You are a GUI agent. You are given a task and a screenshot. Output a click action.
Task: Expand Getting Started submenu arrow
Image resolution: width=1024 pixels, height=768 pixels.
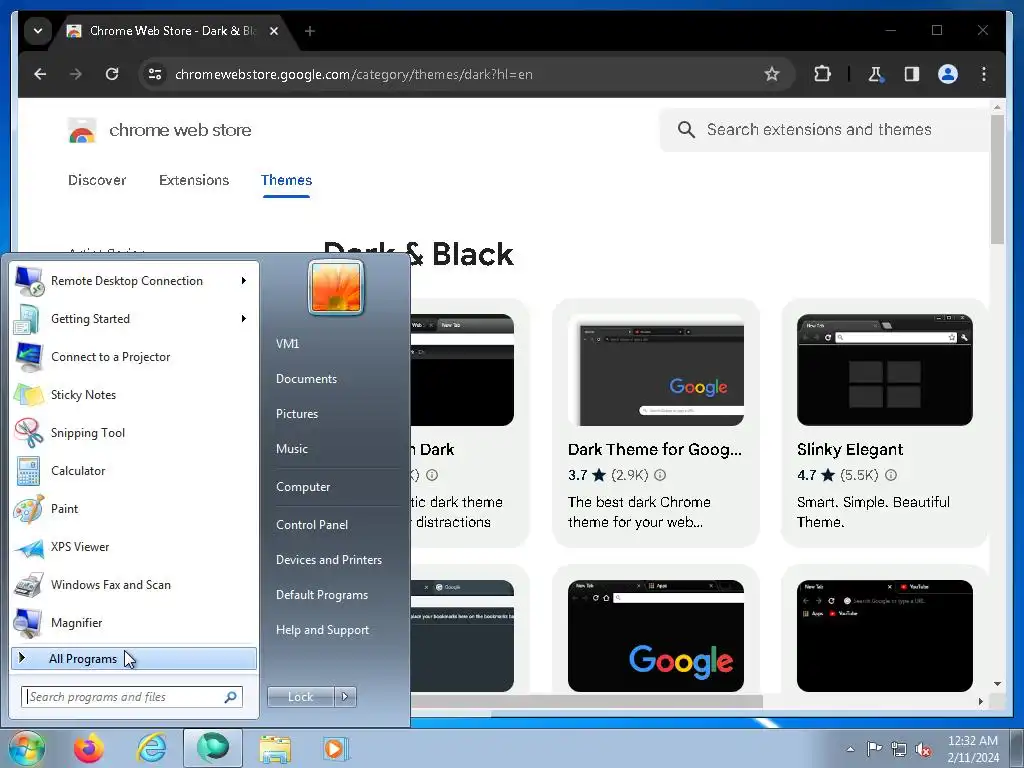pos(244,319)
